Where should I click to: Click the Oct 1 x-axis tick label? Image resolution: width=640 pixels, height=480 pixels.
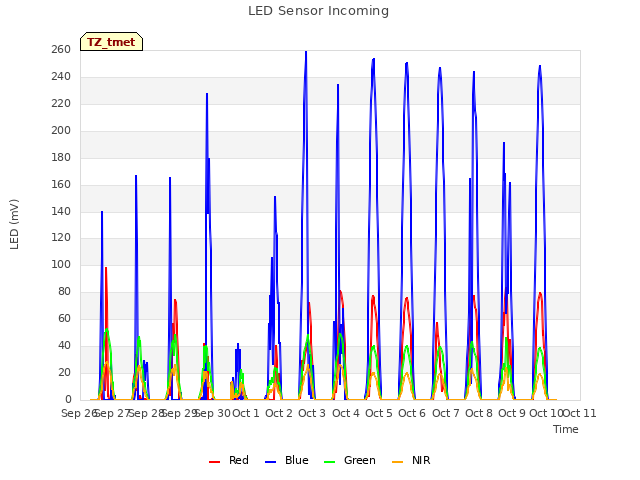pyautogui.click(x=246, y=413)
